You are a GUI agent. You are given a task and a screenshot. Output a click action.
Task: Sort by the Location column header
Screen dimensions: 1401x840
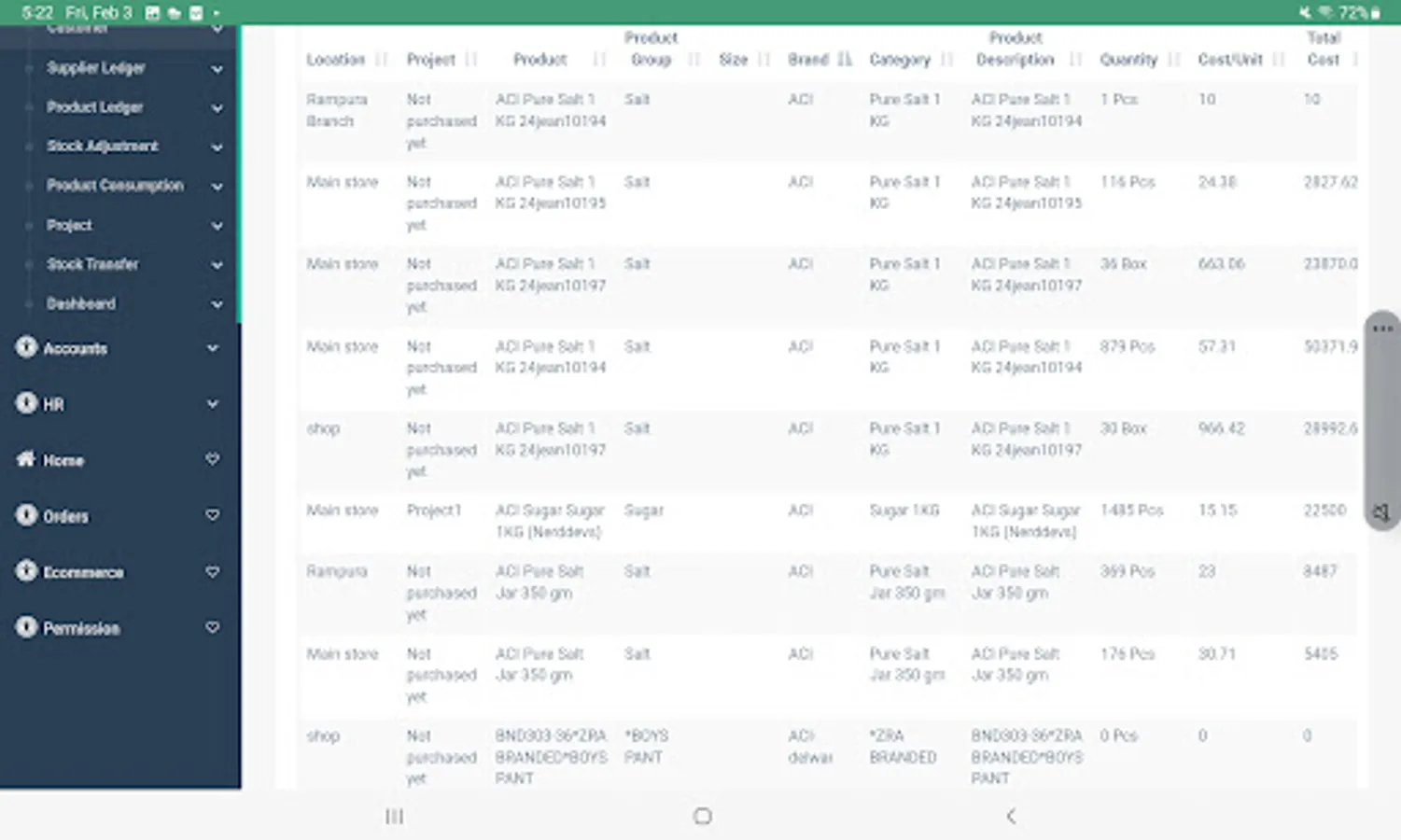[335, 60]
